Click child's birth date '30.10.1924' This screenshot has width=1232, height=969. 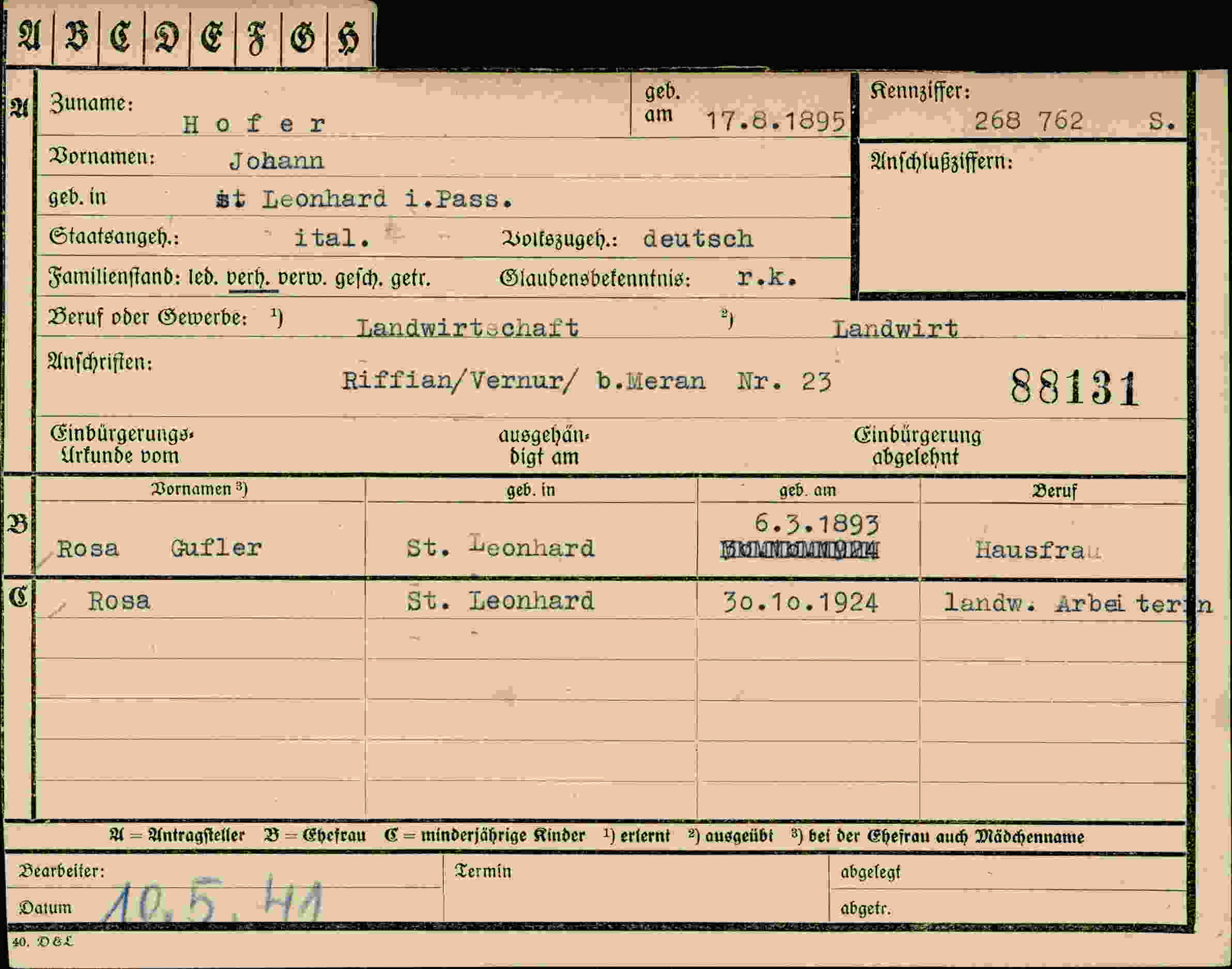pyautogui.click(x=800, y=602)
